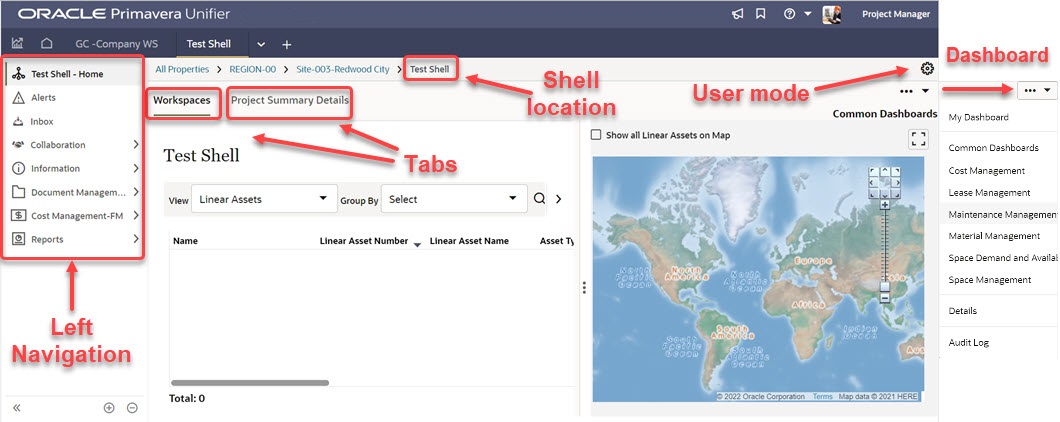Choose My Dashboard from menu
This screenshot has height=422, width=1060.
point(979,117)
